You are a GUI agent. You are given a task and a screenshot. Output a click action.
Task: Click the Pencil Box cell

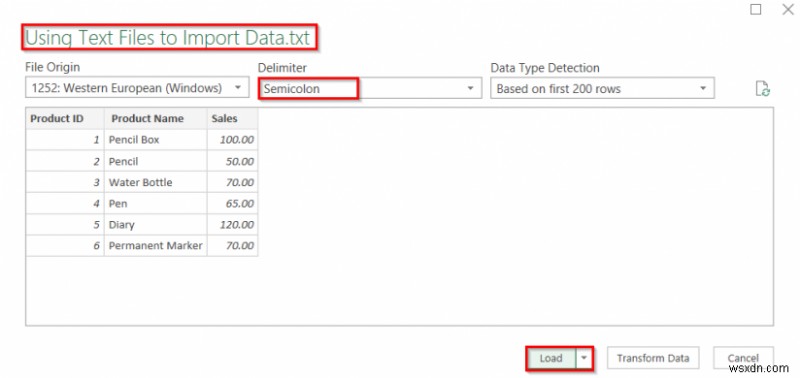pyautogui.click(x=156, y=140)
